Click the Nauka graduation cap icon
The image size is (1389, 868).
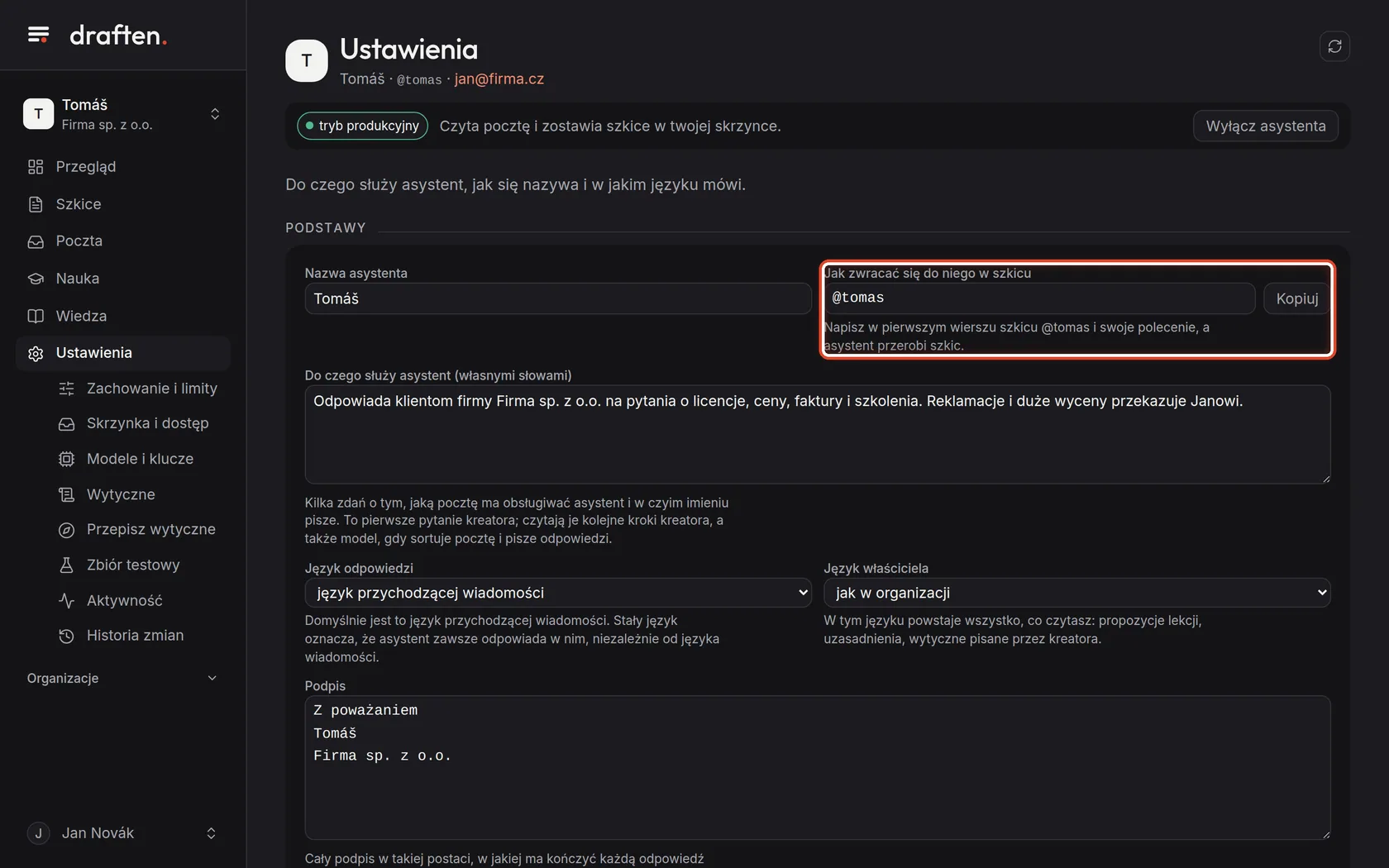click(36, 279)
